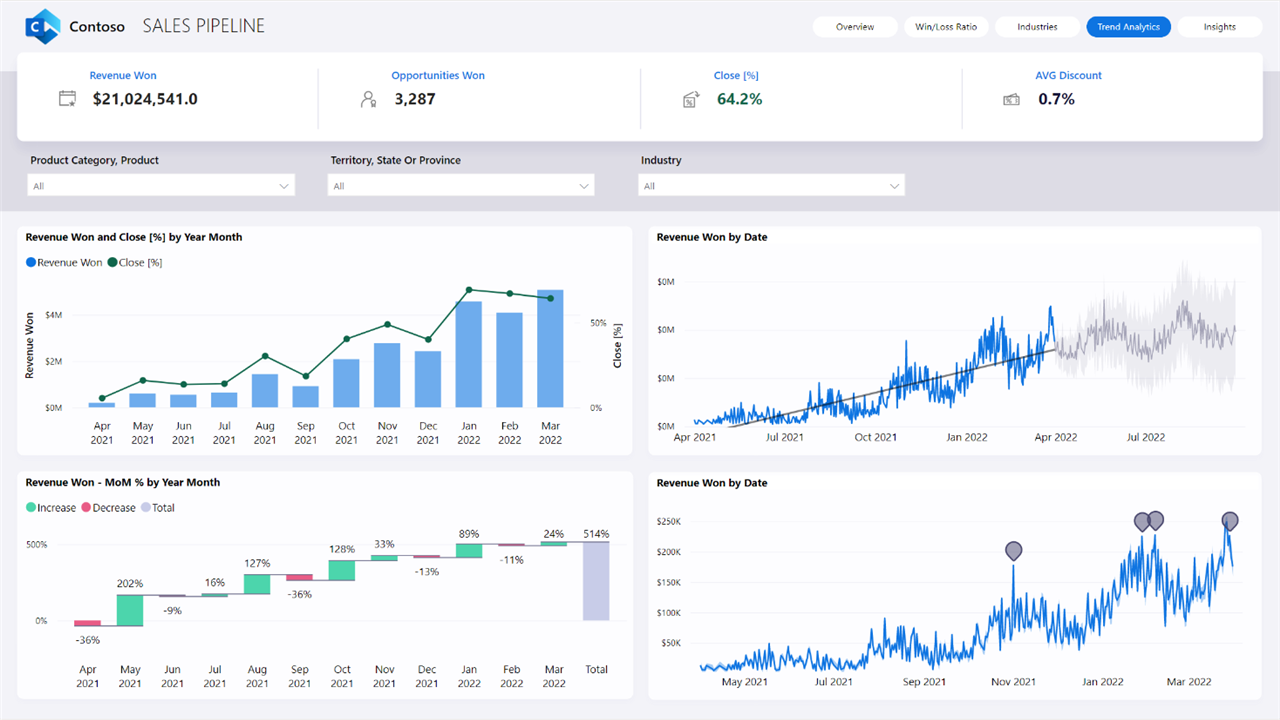This screenshot has width=1280, height=720.
Task: Click the Close percentage value 64.2%
Action: click(740, 99)
